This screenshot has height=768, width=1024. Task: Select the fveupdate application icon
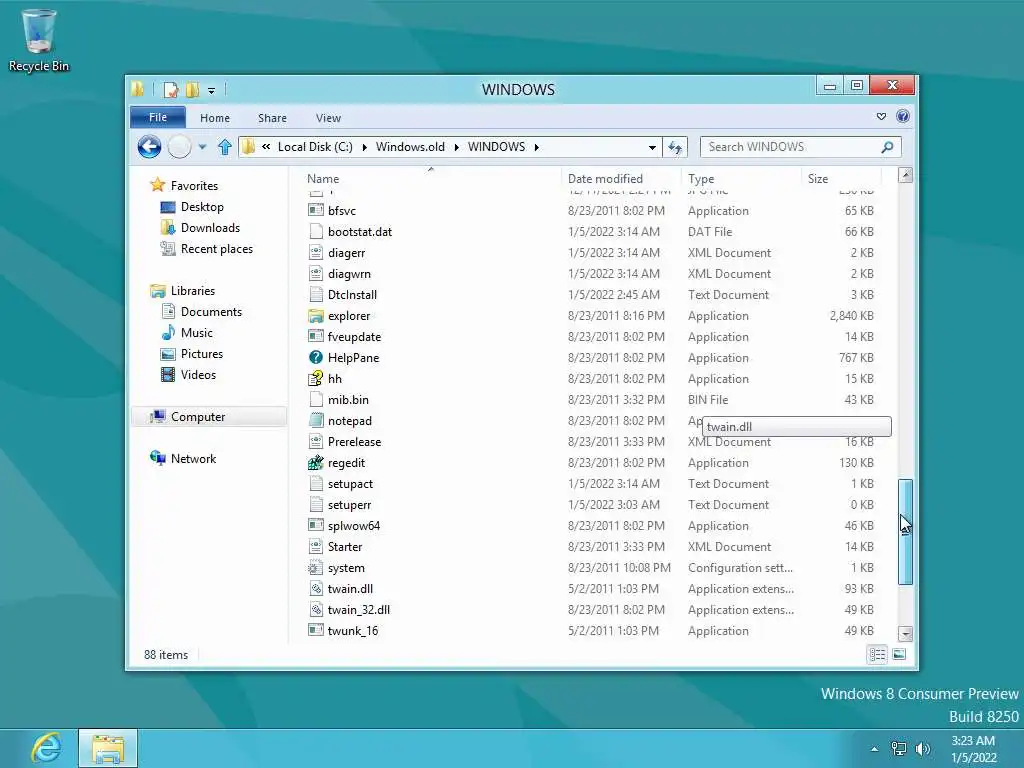point(316,336)
